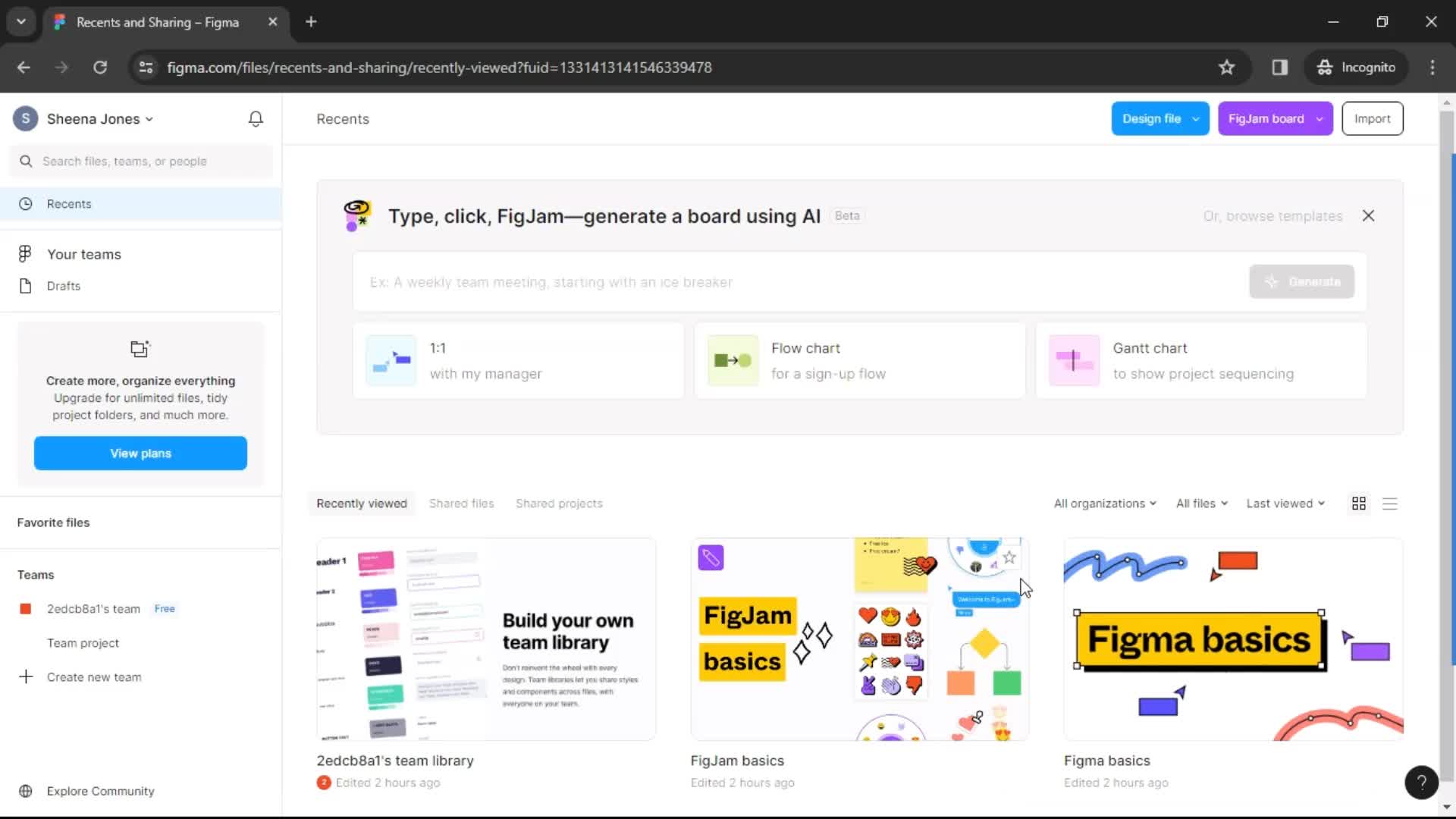1456x819 pixels.
Task: Select the Recently viewed tab
Action: click(x=361, y=503)
